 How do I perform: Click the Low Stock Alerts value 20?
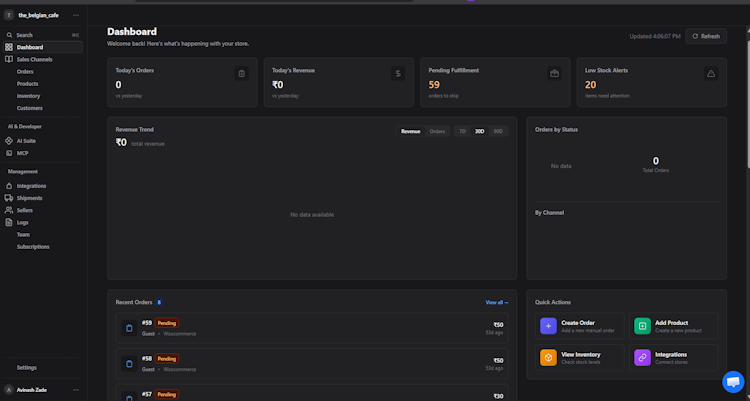click(x=591, y=85)
